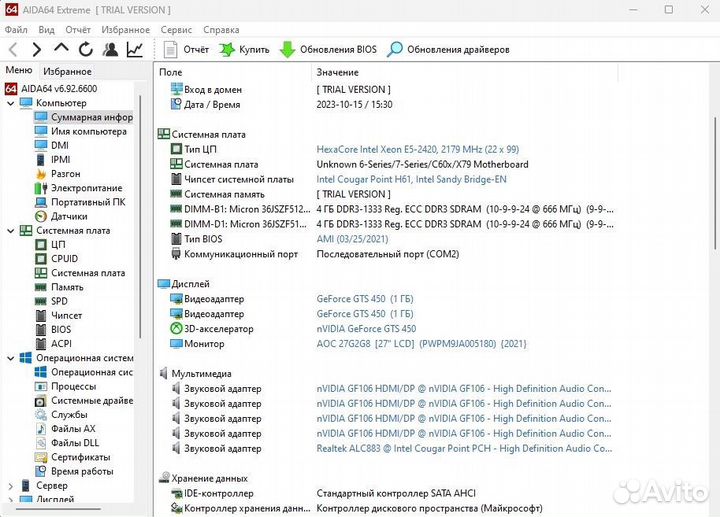Viewport: 720px width, 517px height.
Task: Open Системные драйверы tree item
Action: pos(84,400)
